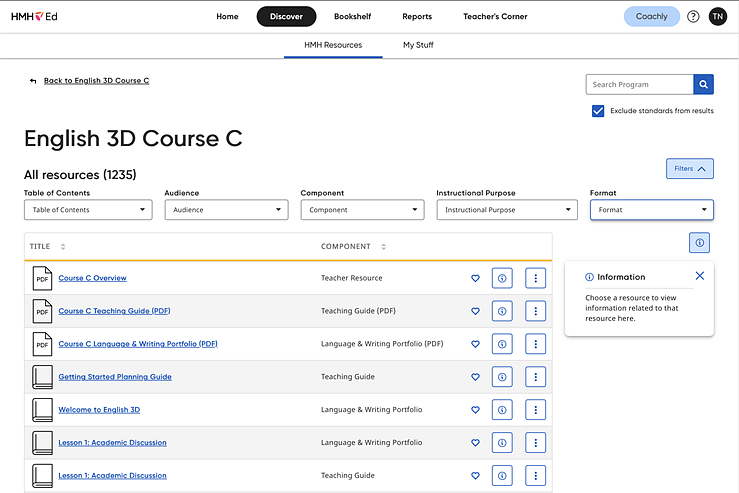Open the help question mark icon
The width and height of the screenshot is (739, 493).
pyautogui.click(x=693, y=16)
